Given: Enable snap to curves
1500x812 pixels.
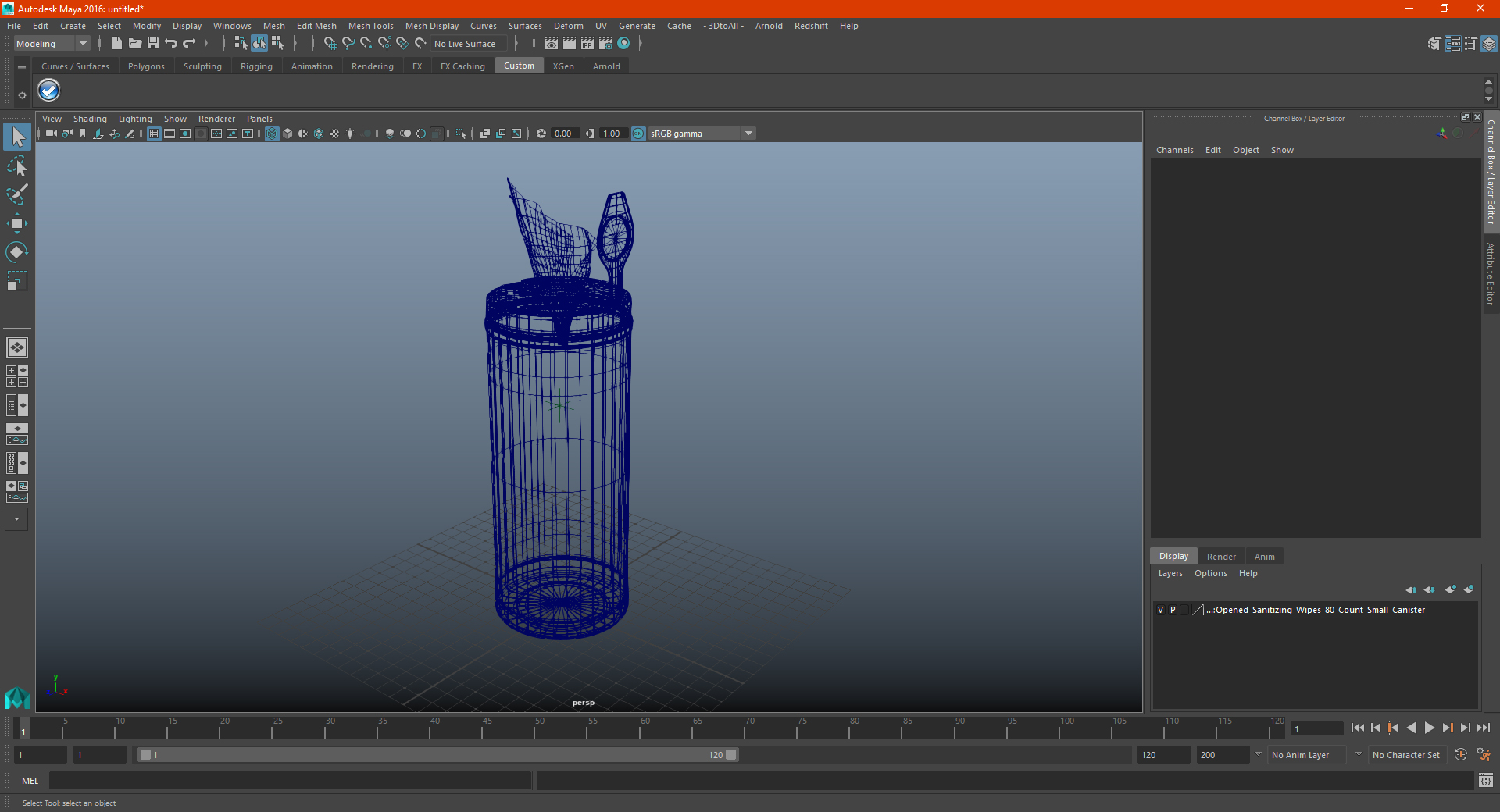Looking at the screenshot, I should tap(348, 44).
